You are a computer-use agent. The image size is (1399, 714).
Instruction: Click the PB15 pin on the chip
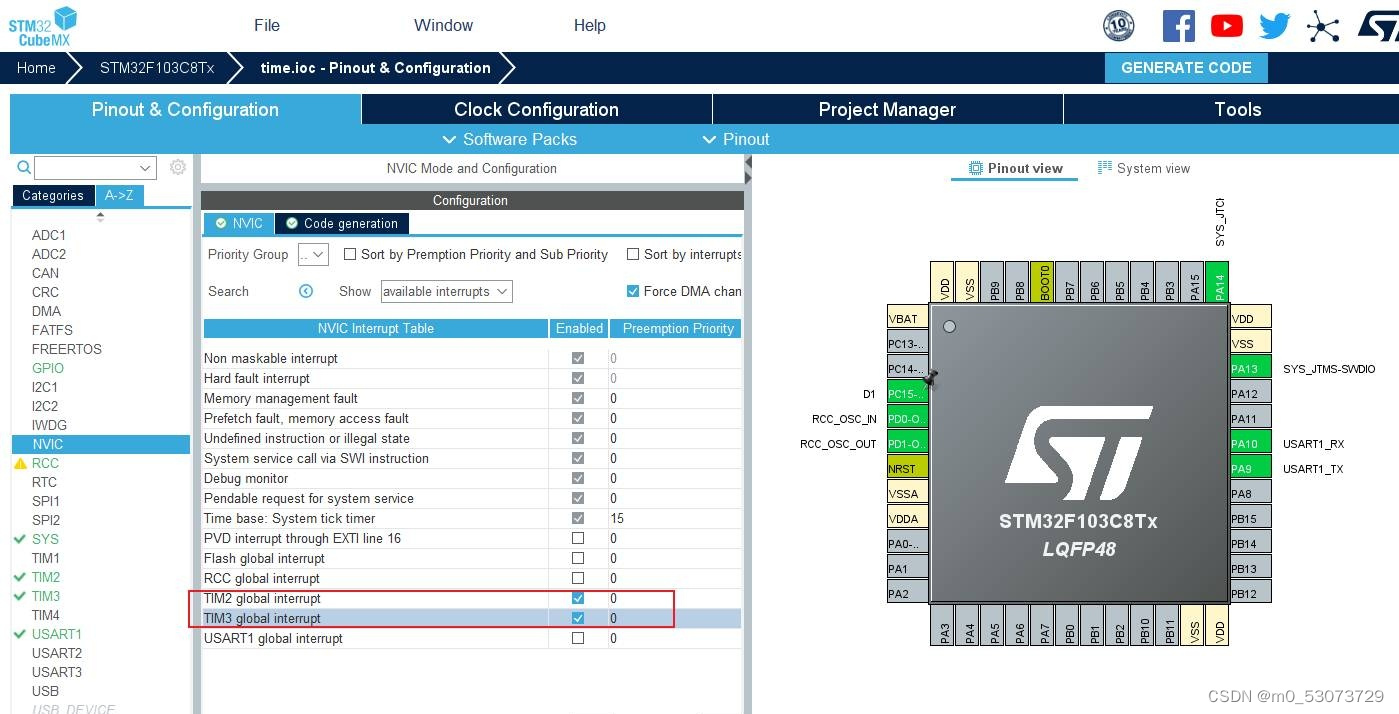pyautogui.click(x=1250, y=518)
